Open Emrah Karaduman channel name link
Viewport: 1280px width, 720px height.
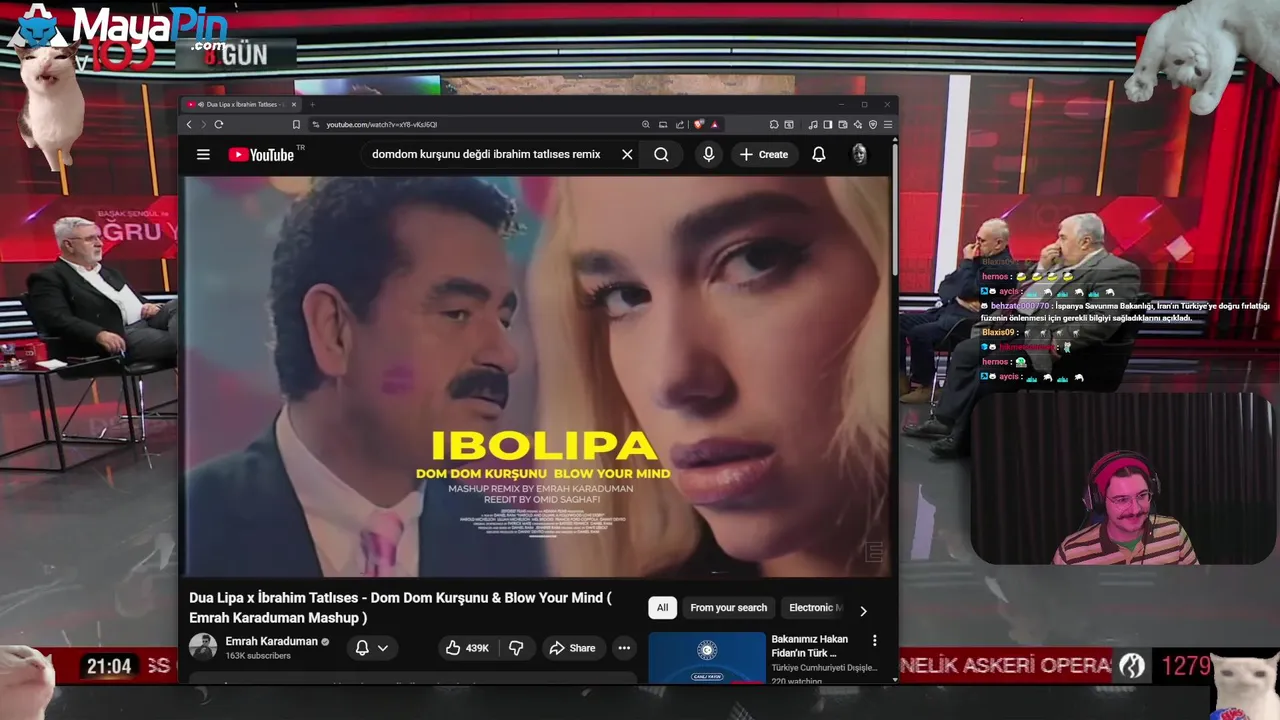(272, 641)
